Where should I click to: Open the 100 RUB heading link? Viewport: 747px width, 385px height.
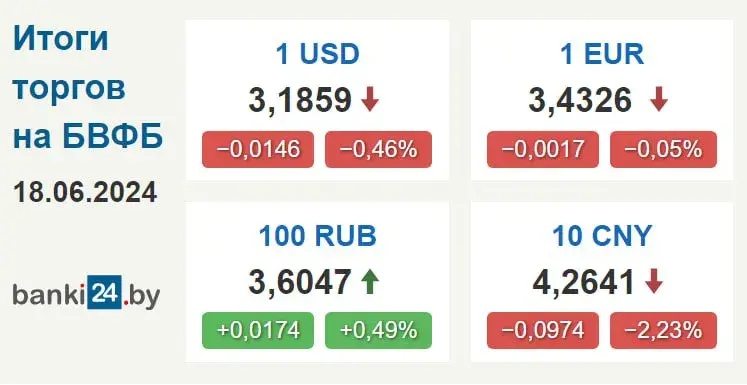click(x=317, y=235)
